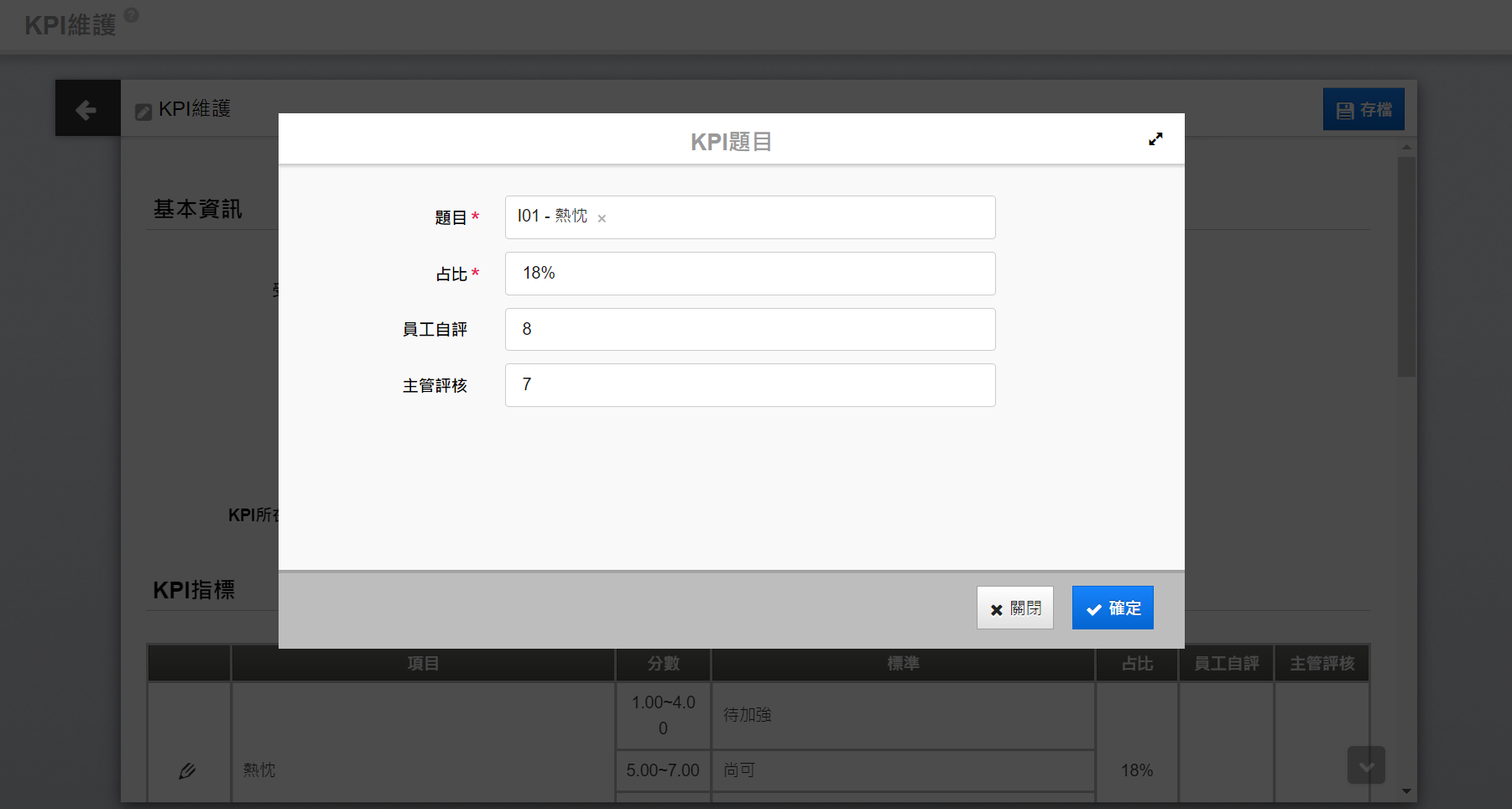Focus the 員工自評 input field
The image size is (1512, 809).
click(x=749, y=330)
